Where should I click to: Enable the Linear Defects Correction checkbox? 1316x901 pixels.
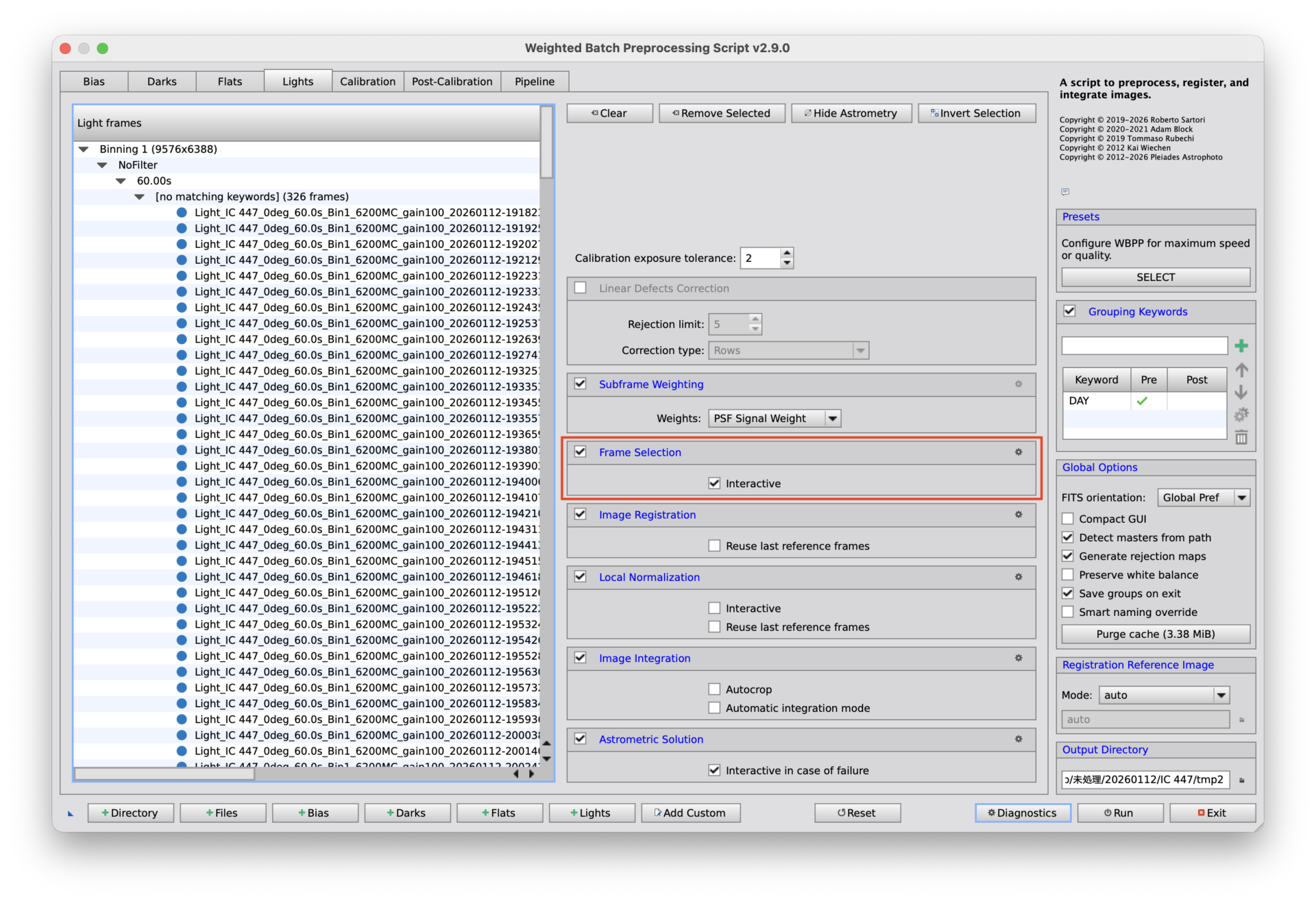(581, 288)
